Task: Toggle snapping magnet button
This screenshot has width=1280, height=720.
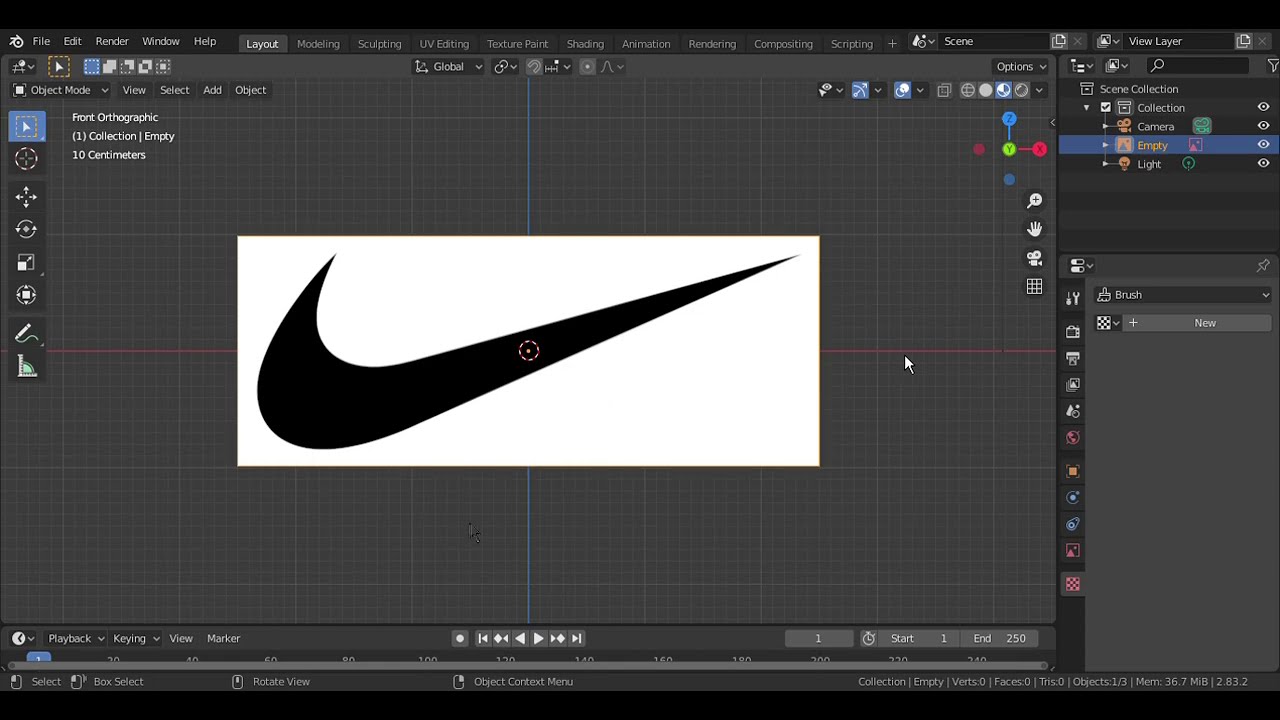Action: point(534,67)
